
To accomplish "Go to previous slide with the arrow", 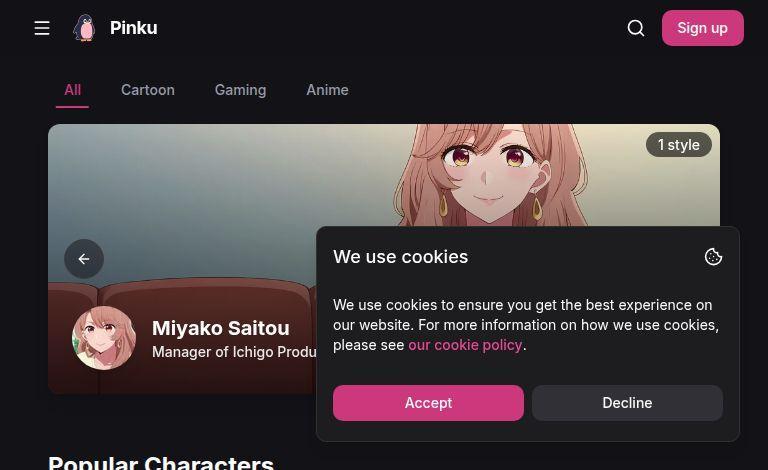I will [84, 258].
